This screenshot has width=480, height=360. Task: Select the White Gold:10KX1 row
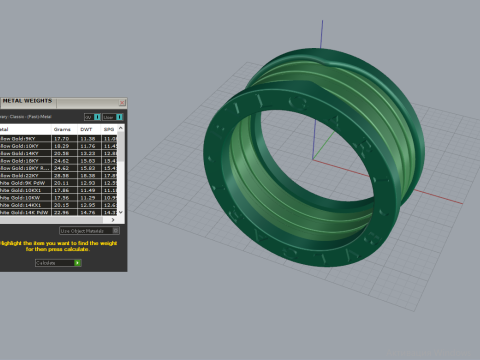(58, 190)
